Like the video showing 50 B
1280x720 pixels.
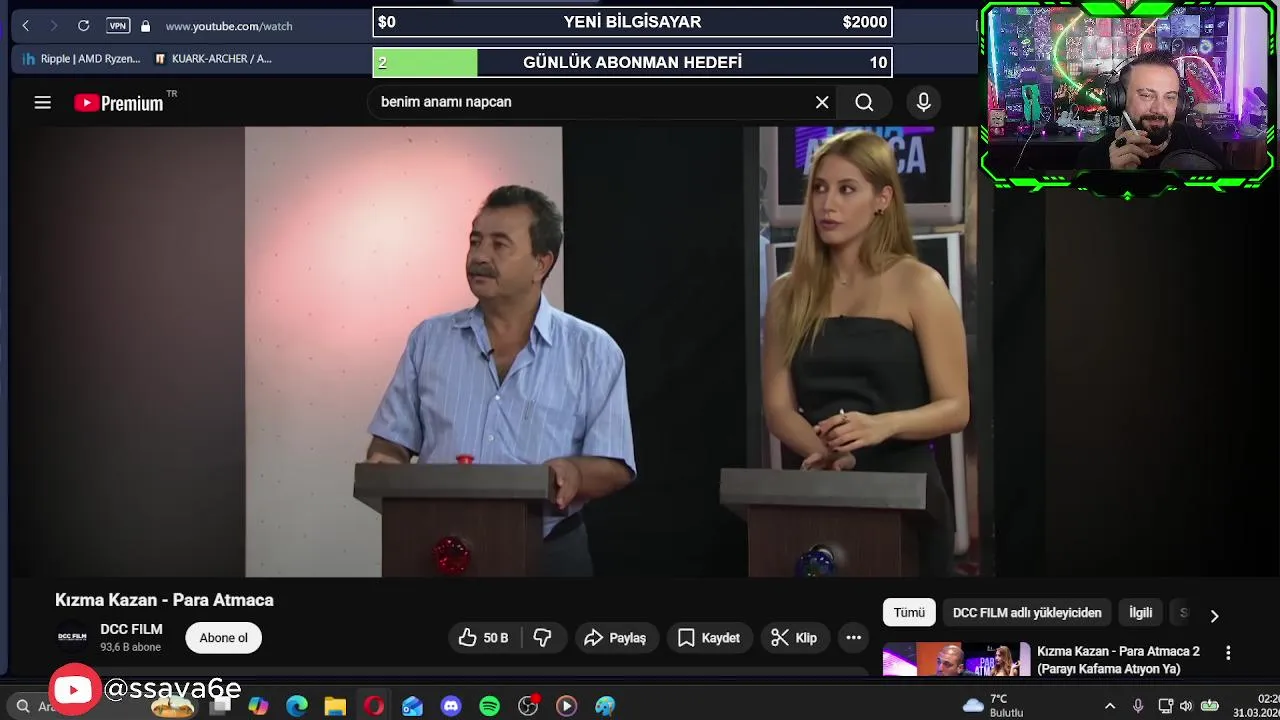tap(485, 638)
